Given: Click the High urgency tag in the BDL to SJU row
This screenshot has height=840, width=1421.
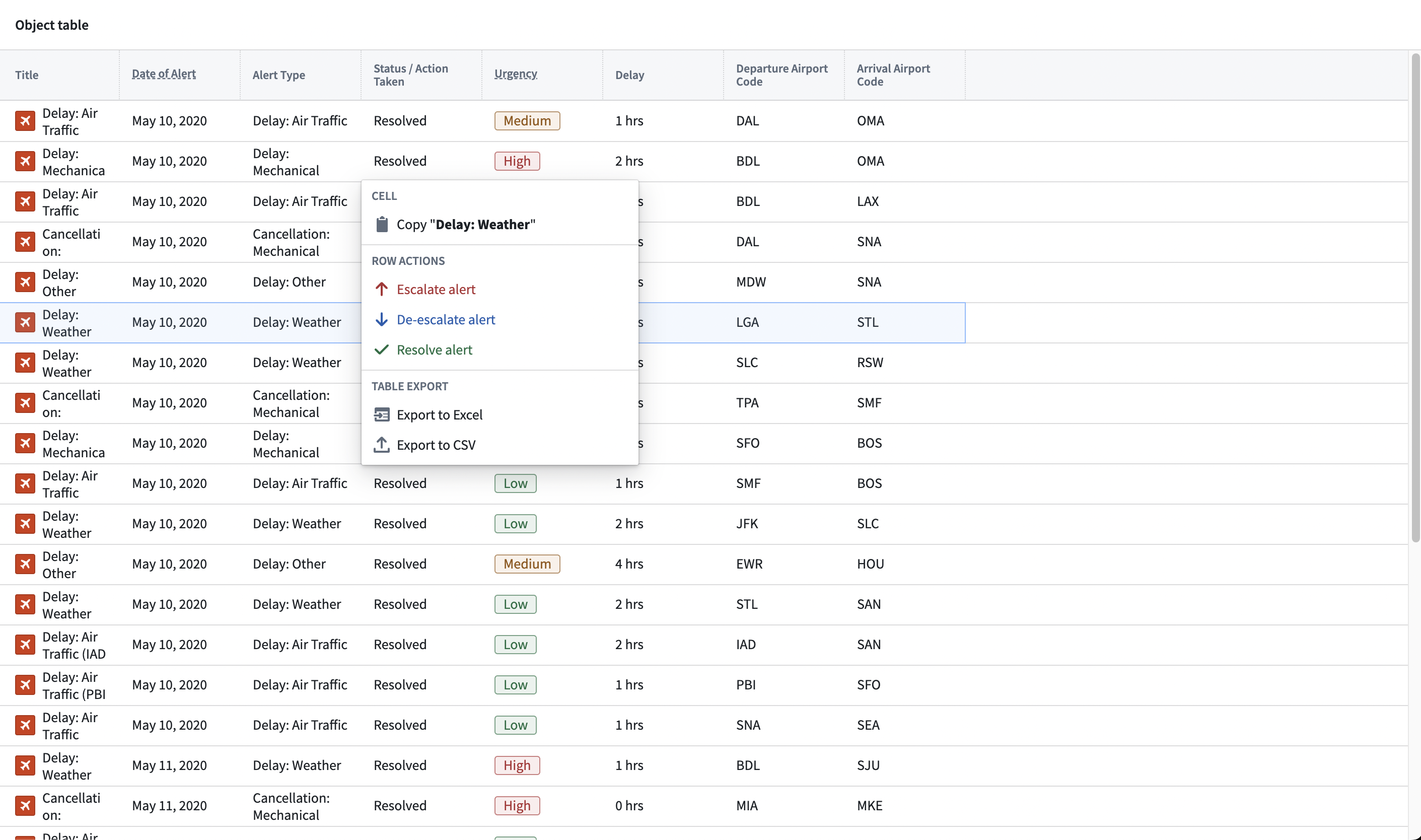Looking at the screenshot, I should click(x=517, y=765).
